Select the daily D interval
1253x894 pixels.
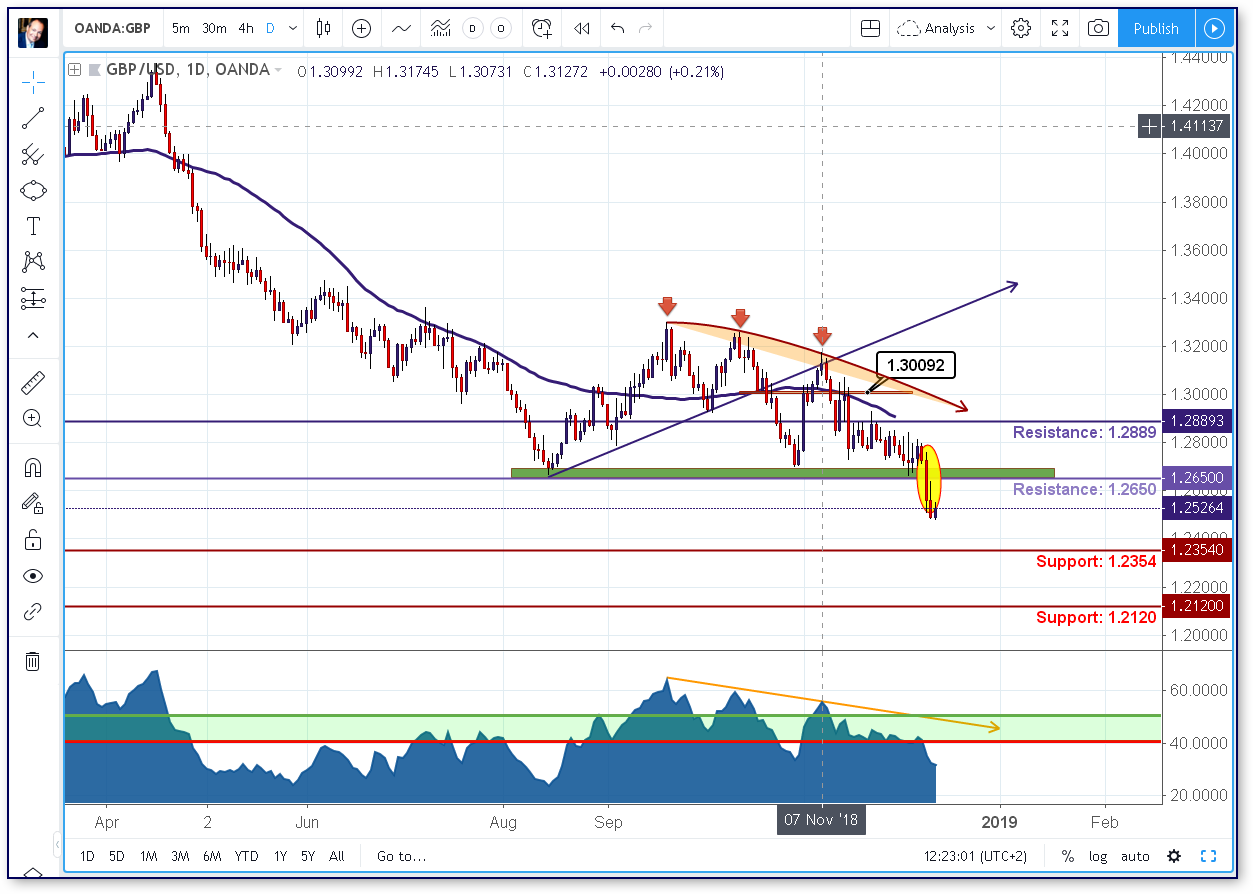(x=270, y=28)
